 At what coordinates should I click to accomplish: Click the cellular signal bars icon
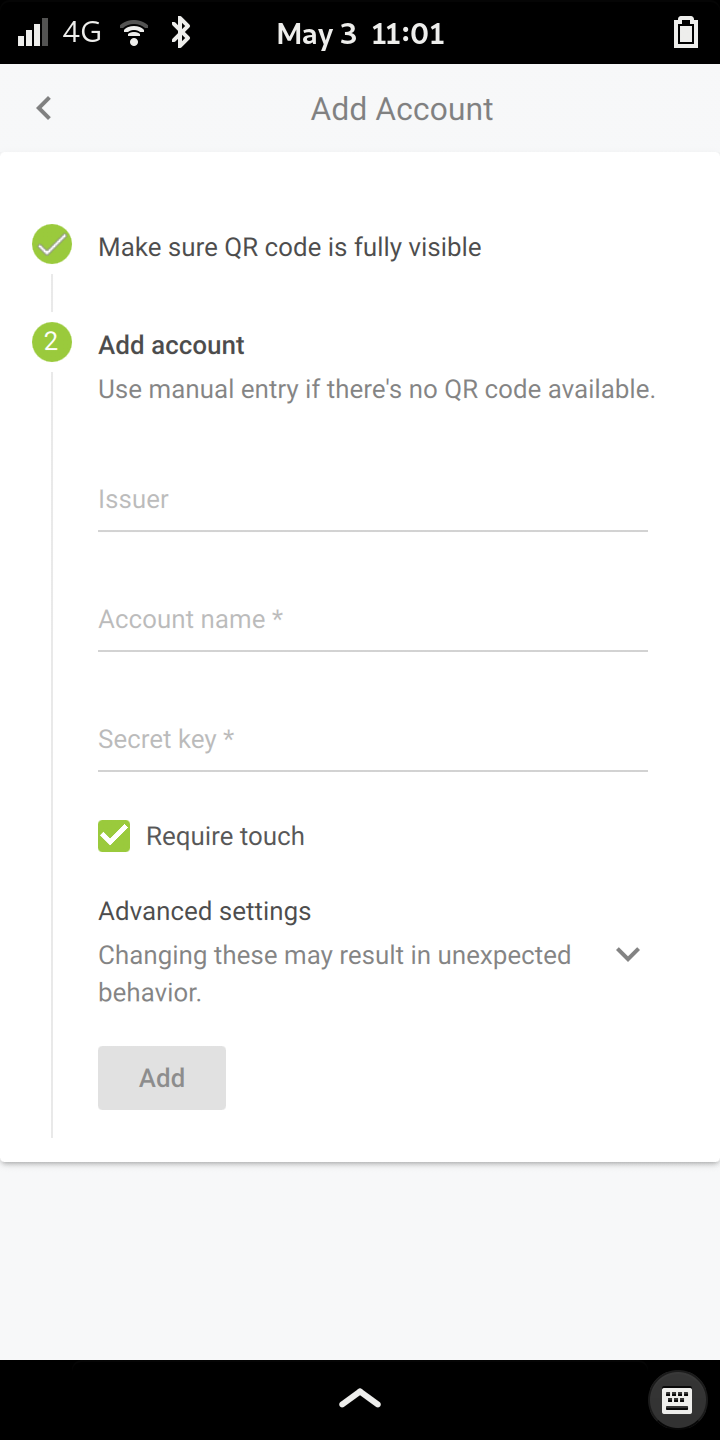(x=33, y=33)
